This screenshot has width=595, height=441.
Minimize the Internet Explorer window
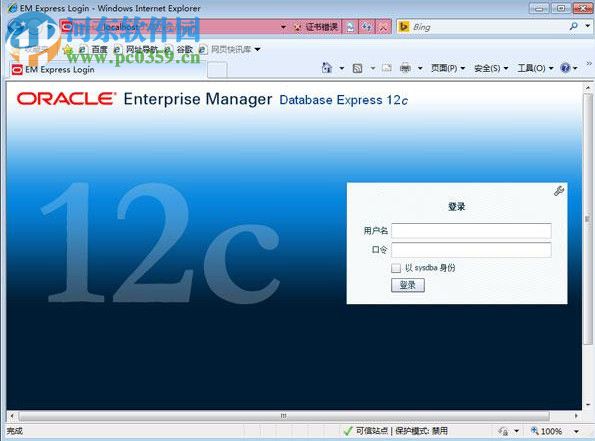point(539,8)
